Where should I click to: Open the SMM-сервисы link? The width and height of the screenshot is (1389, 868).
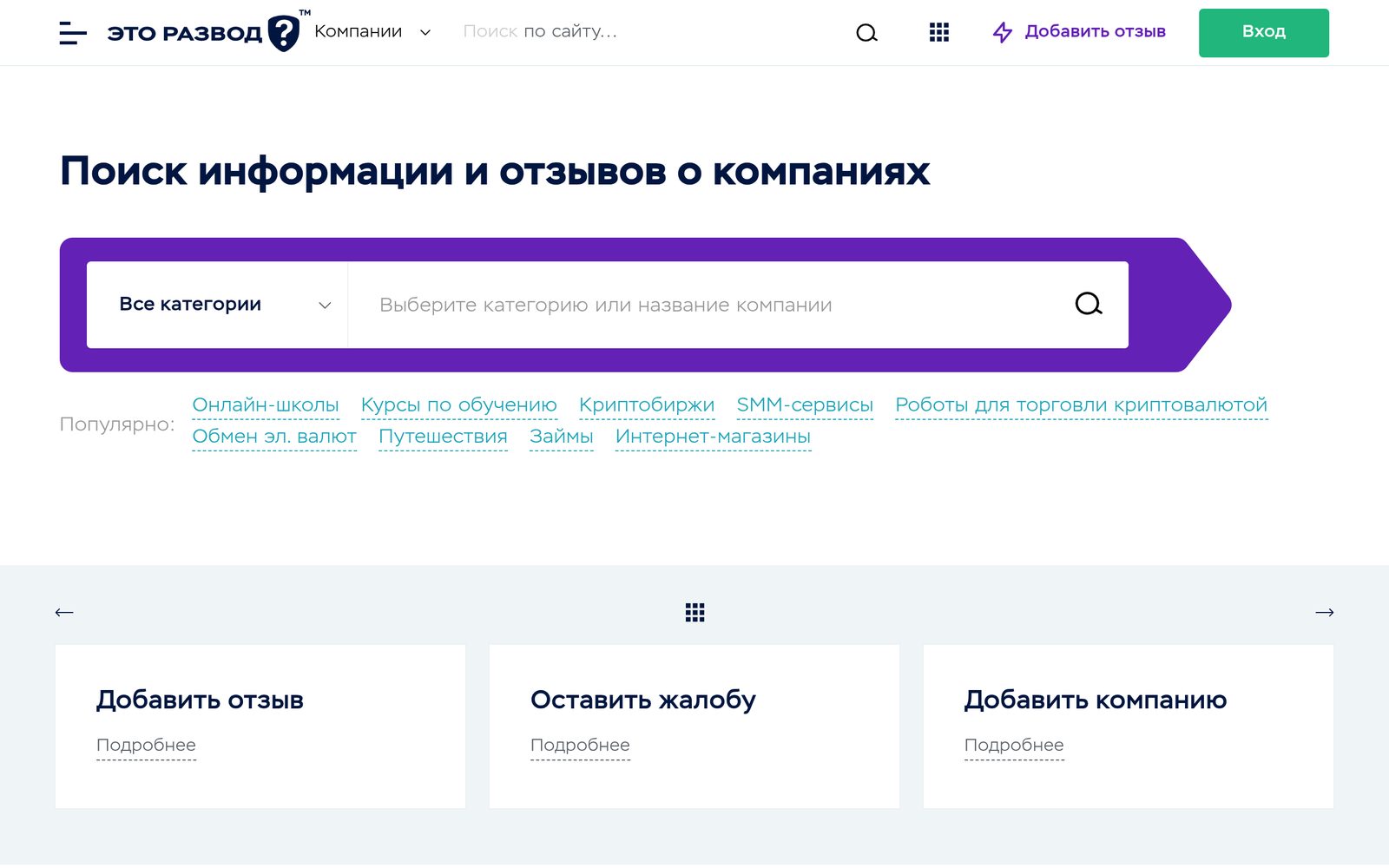click(x=805, y=405)
